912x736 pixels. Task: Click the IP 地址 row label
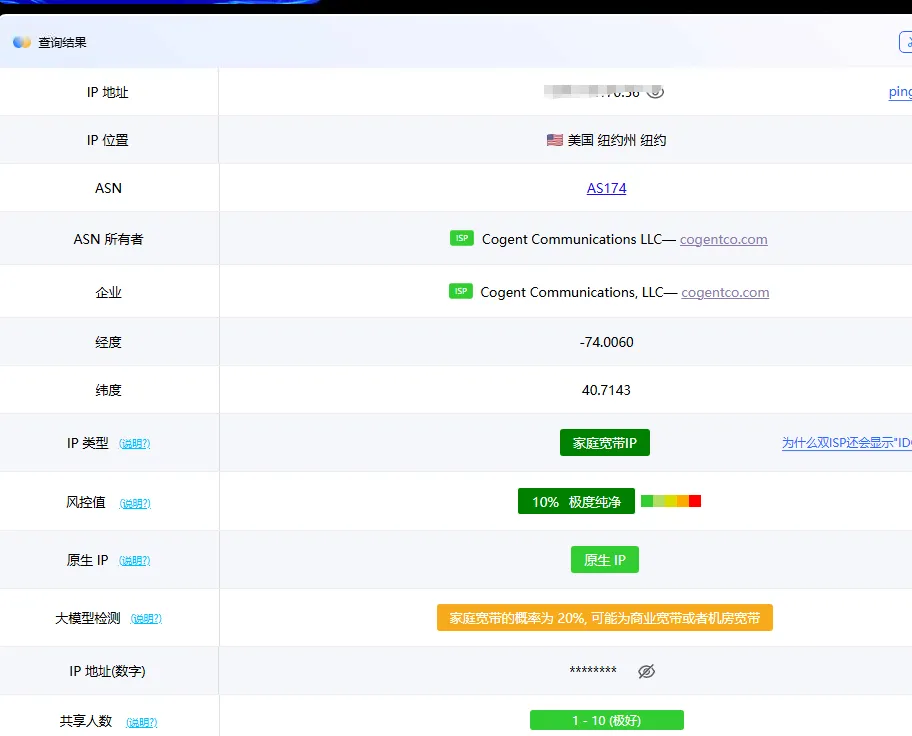[x=108, y=93]
